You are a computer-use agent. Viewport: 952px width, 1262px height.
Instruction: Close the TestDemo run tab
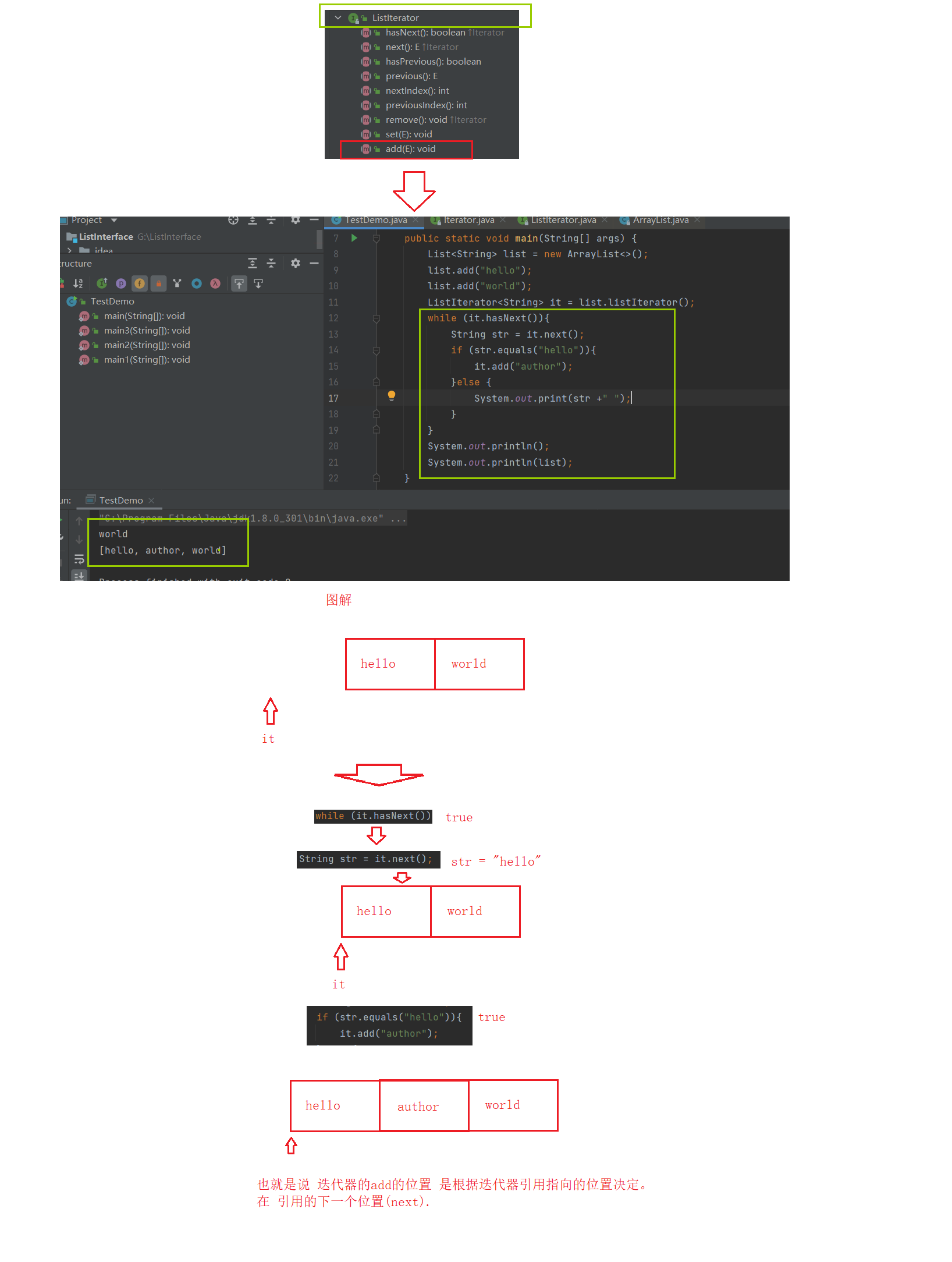(x=151, y=501)
